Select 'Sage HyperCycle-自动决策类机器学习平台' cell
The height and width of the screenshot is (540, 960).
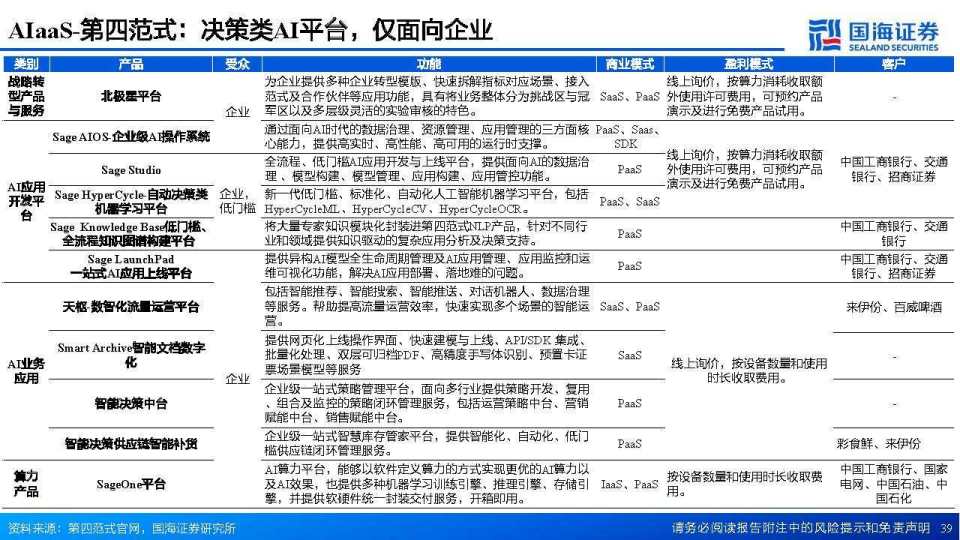coord(130,201)
